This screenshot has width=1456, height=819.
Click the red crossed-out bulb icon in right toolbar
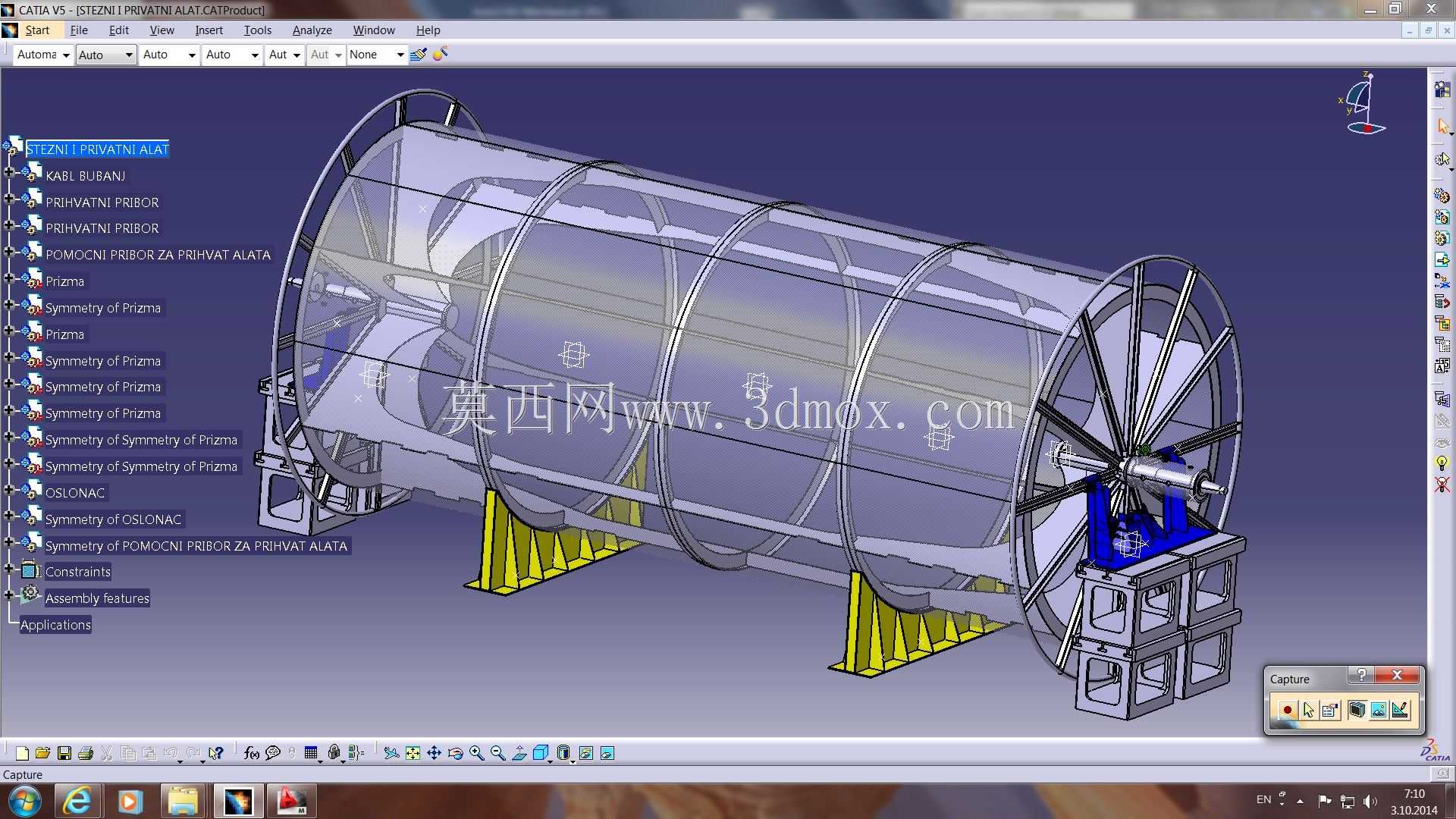1442,485
